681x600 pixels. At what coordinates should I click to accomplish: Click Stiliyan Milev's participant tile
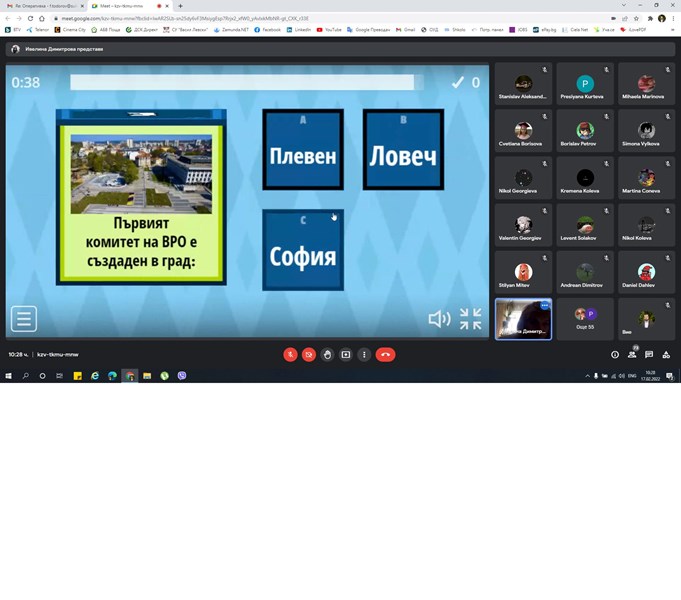[523, 275]
